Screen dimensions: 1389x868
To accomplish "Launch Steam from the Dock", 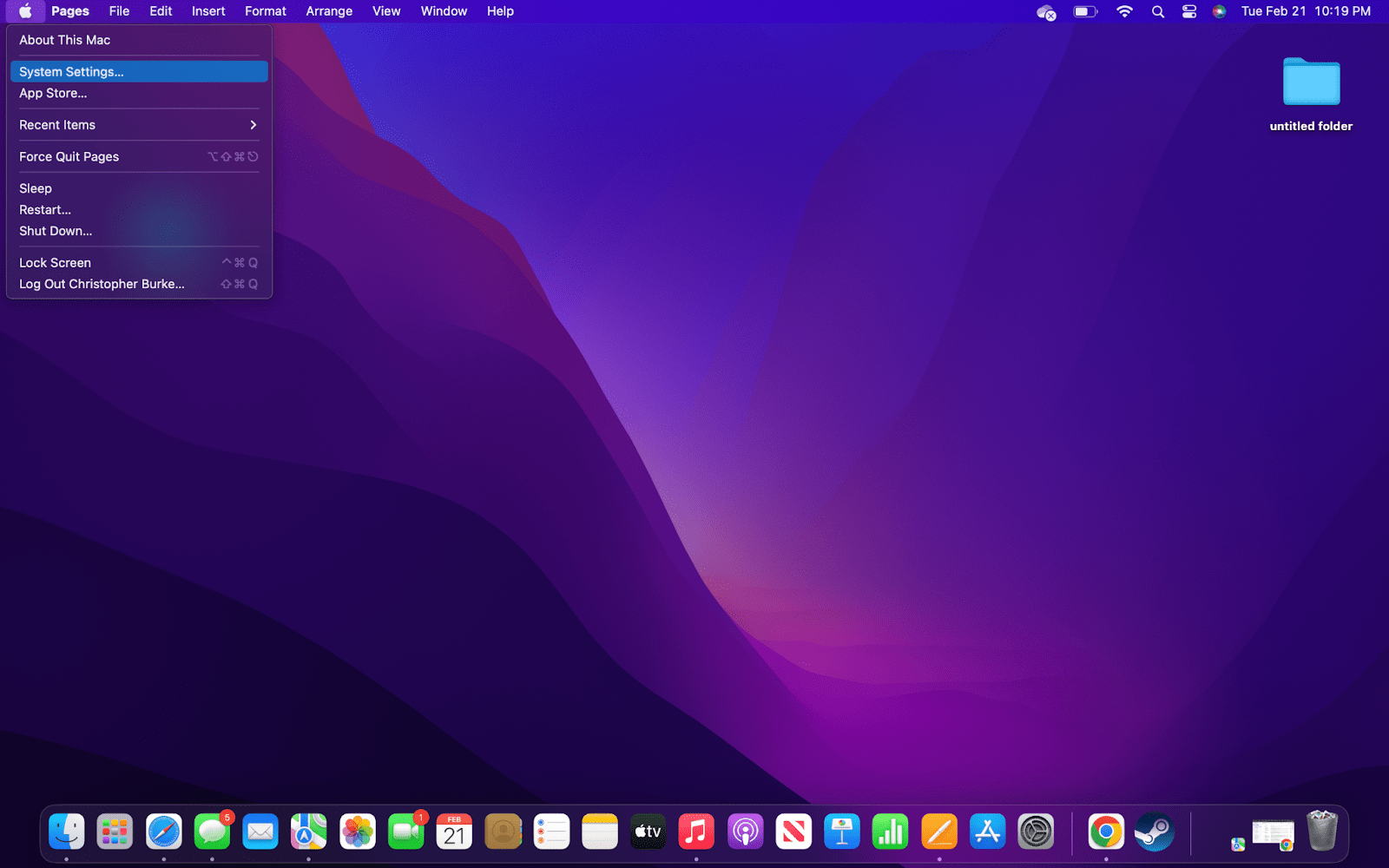I will (1155, 831).
